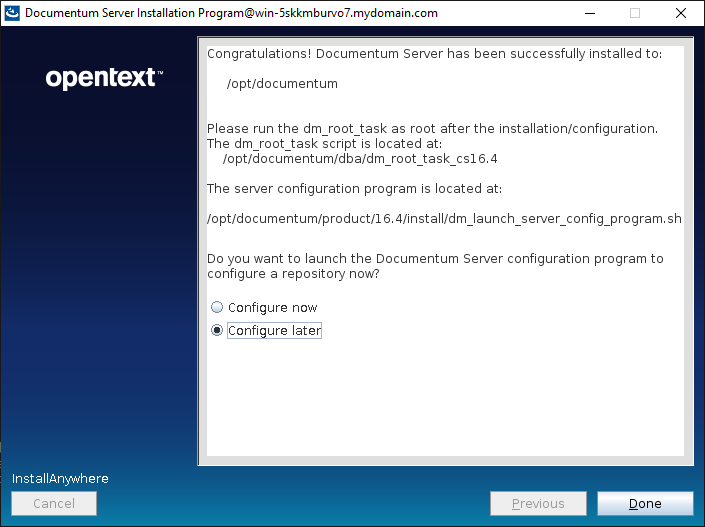Click the installer icon in title bar

click(12, 13)
